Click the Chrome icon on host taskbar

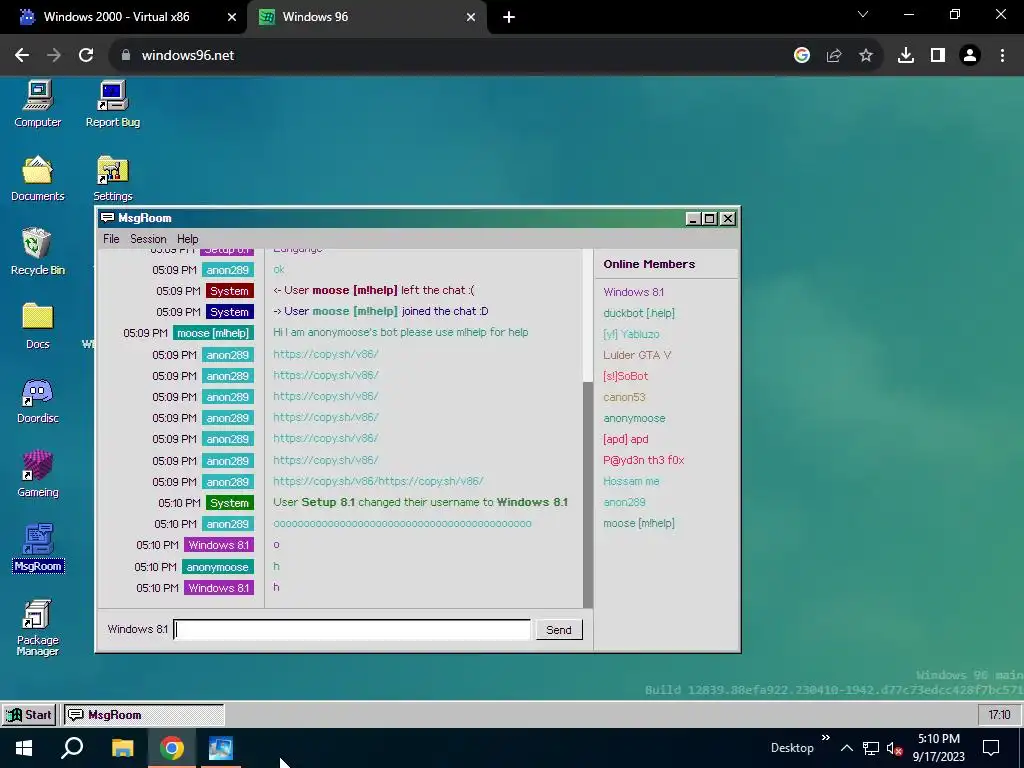[172, 748]
